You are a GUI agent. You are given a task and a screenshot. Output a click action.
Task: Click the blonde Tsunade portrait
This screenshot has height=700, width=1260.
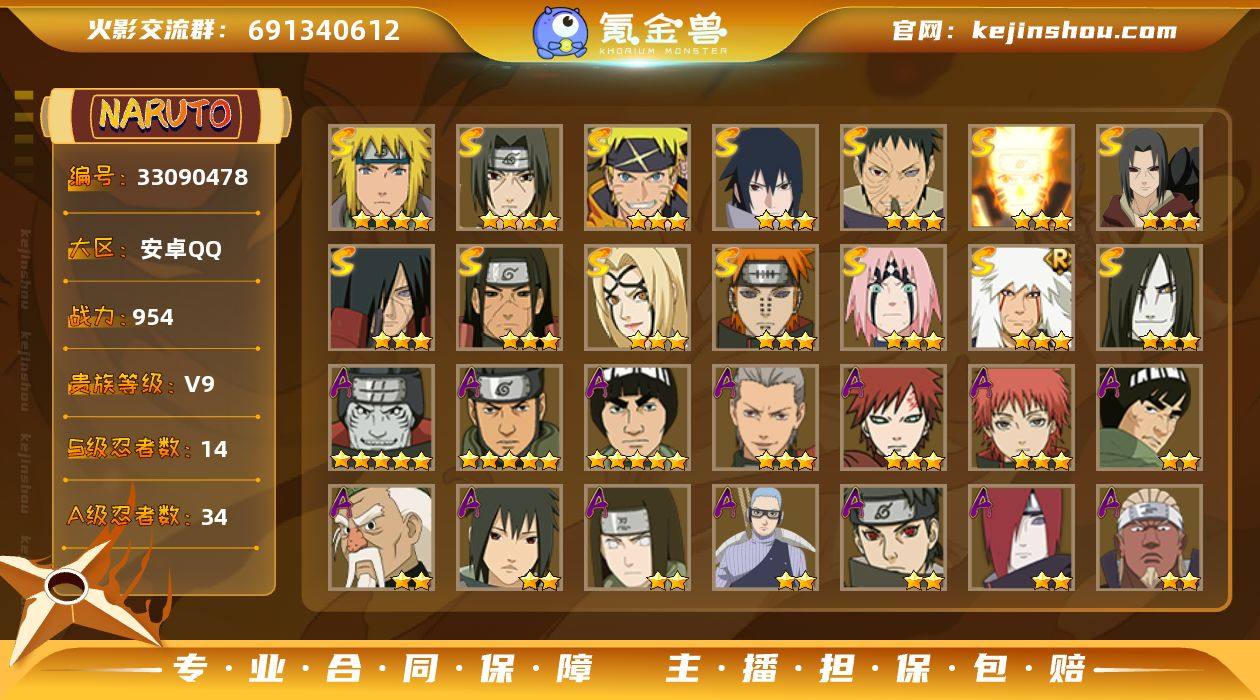point(637,297)
